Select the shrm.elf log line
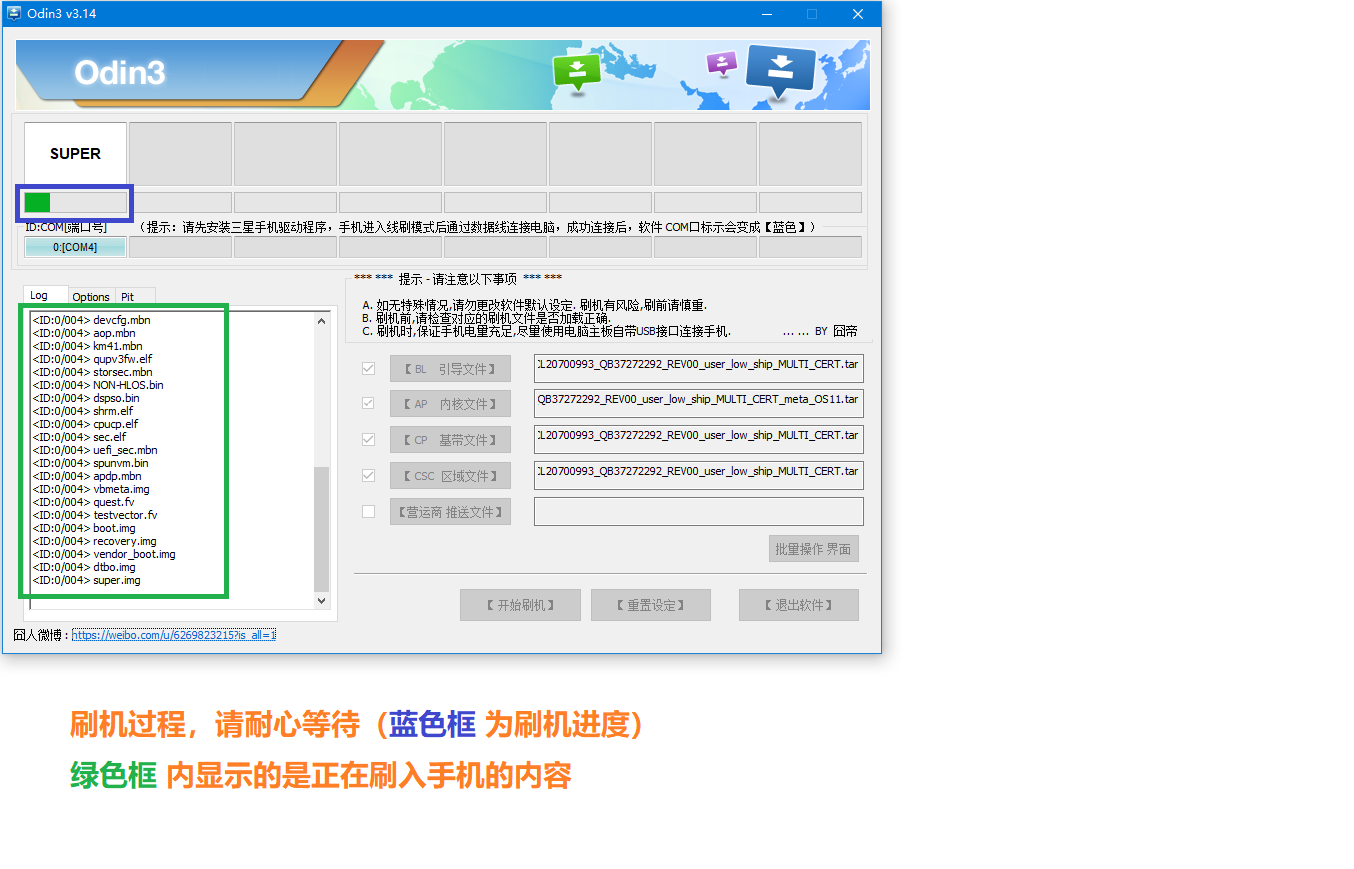The height and width of the screenshot is (869, 1354). [83, 411]
